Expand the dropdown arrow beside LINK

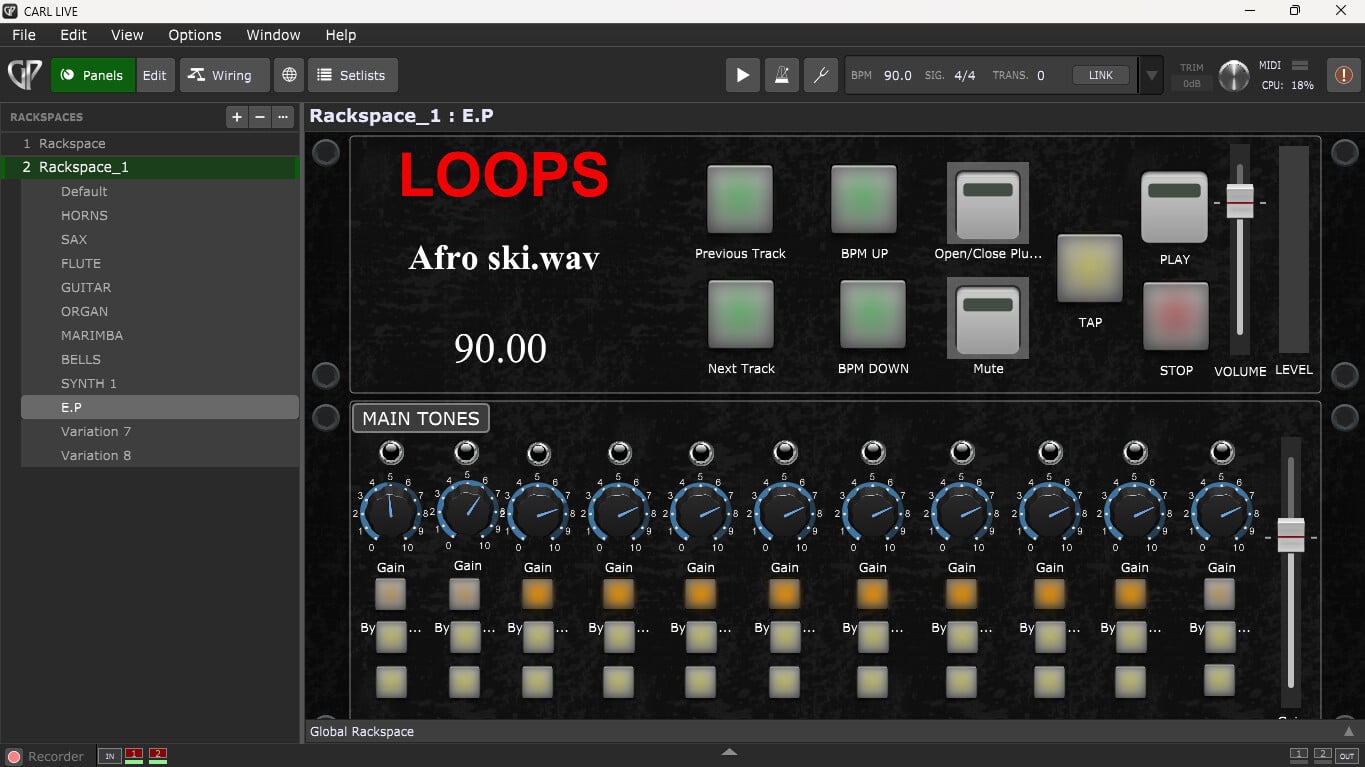[1152, 75]
